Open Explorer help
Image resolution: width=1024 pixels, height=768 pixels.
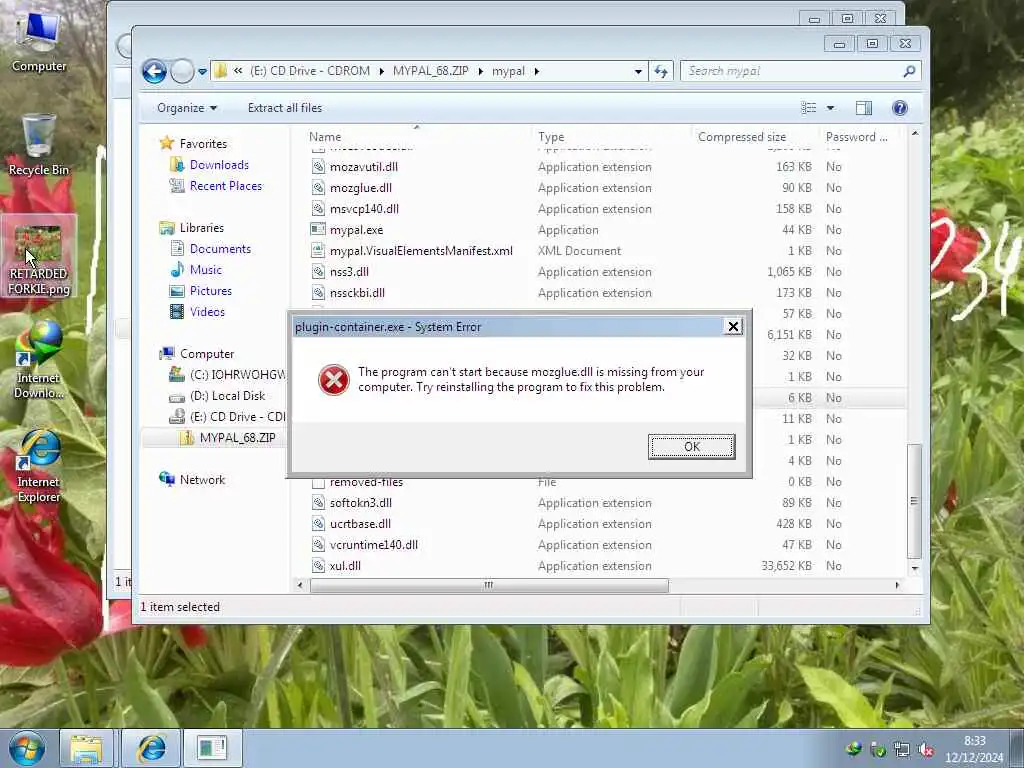pos(899,108)
